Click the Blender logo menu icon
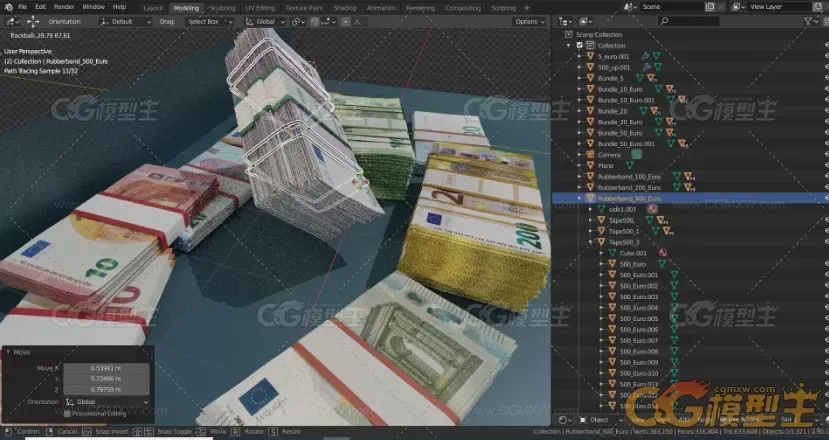 [x=8, y=7]
